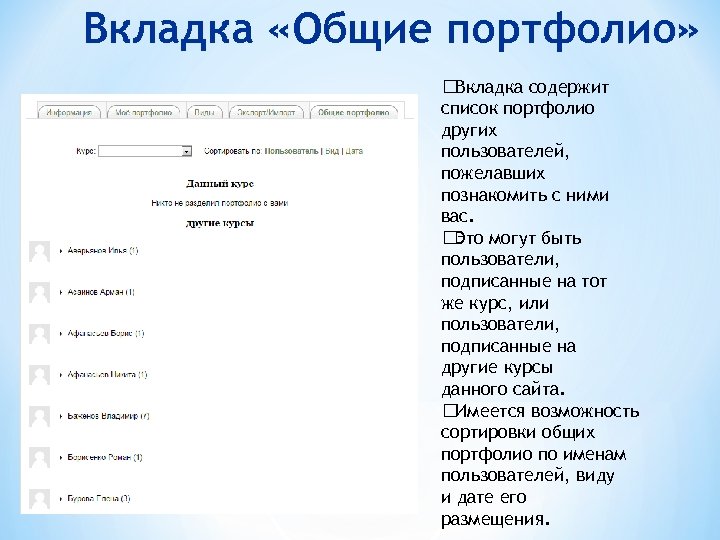Open the Курс dropdown list
Viewport: 720px width, 540px height.
145,151
